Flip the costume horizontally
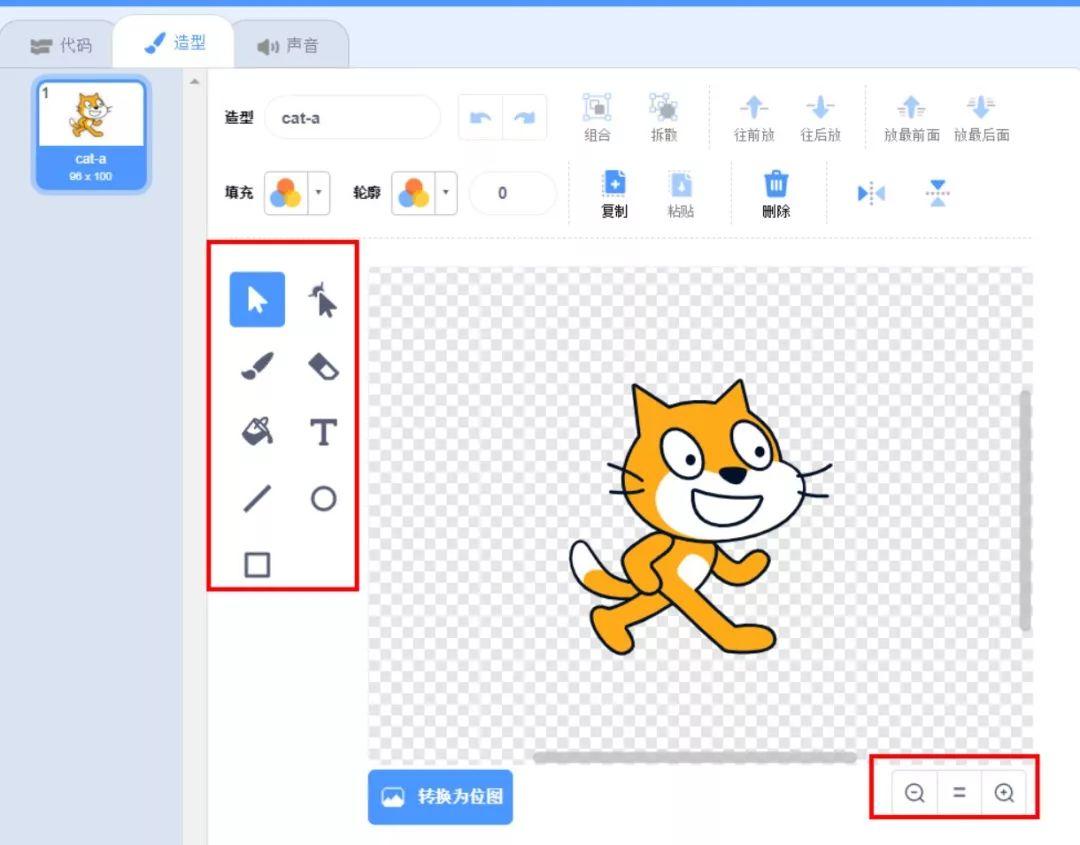Viewport: 1080px width, 845px height. click(x=871, y=194)
